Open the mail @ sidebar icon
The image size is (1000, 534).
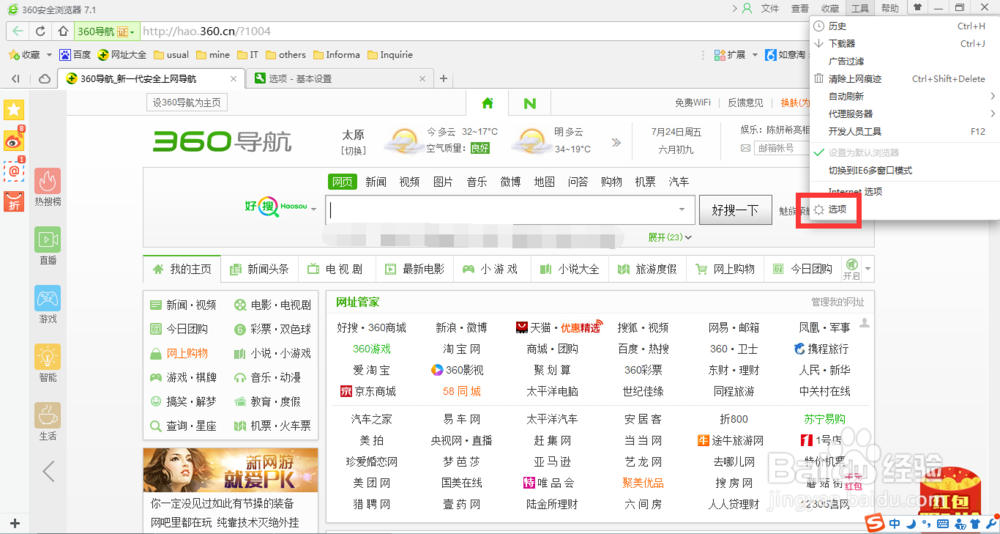pyautogui.click(x=14, y=170)
